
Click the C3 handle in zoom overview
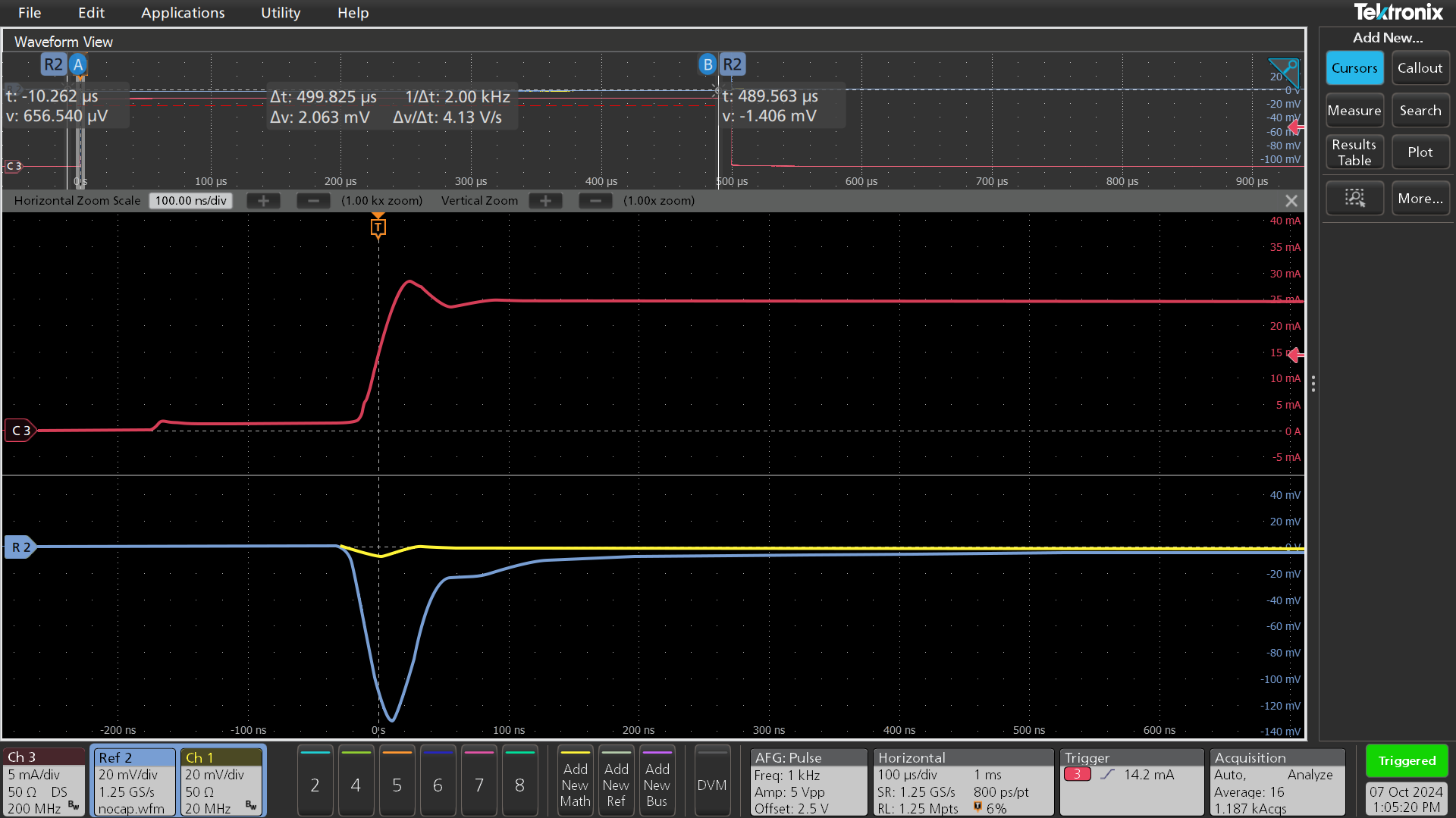pos(14,166)
